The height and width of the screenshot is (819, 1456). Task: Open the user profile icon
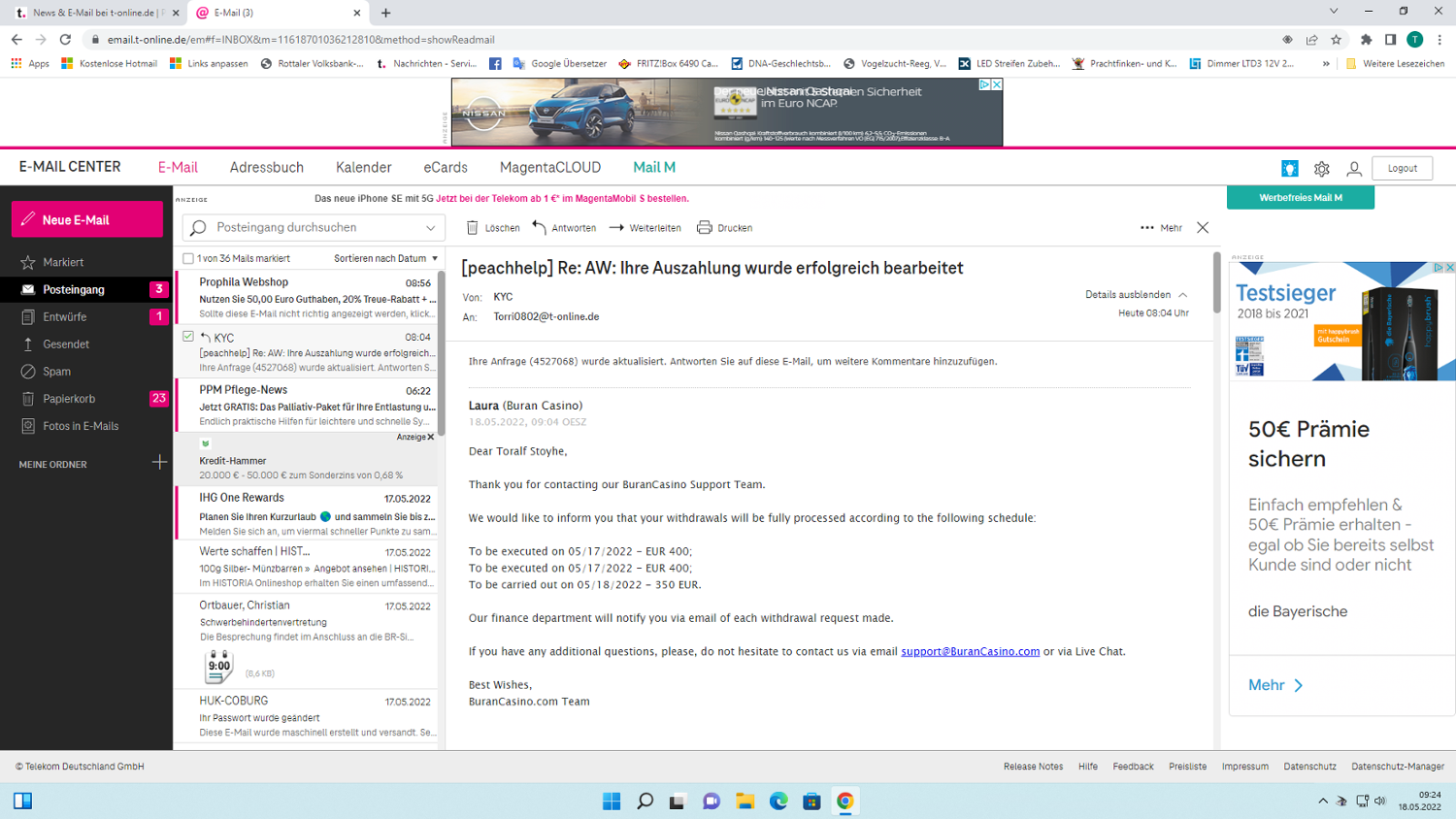(1353, 169)
